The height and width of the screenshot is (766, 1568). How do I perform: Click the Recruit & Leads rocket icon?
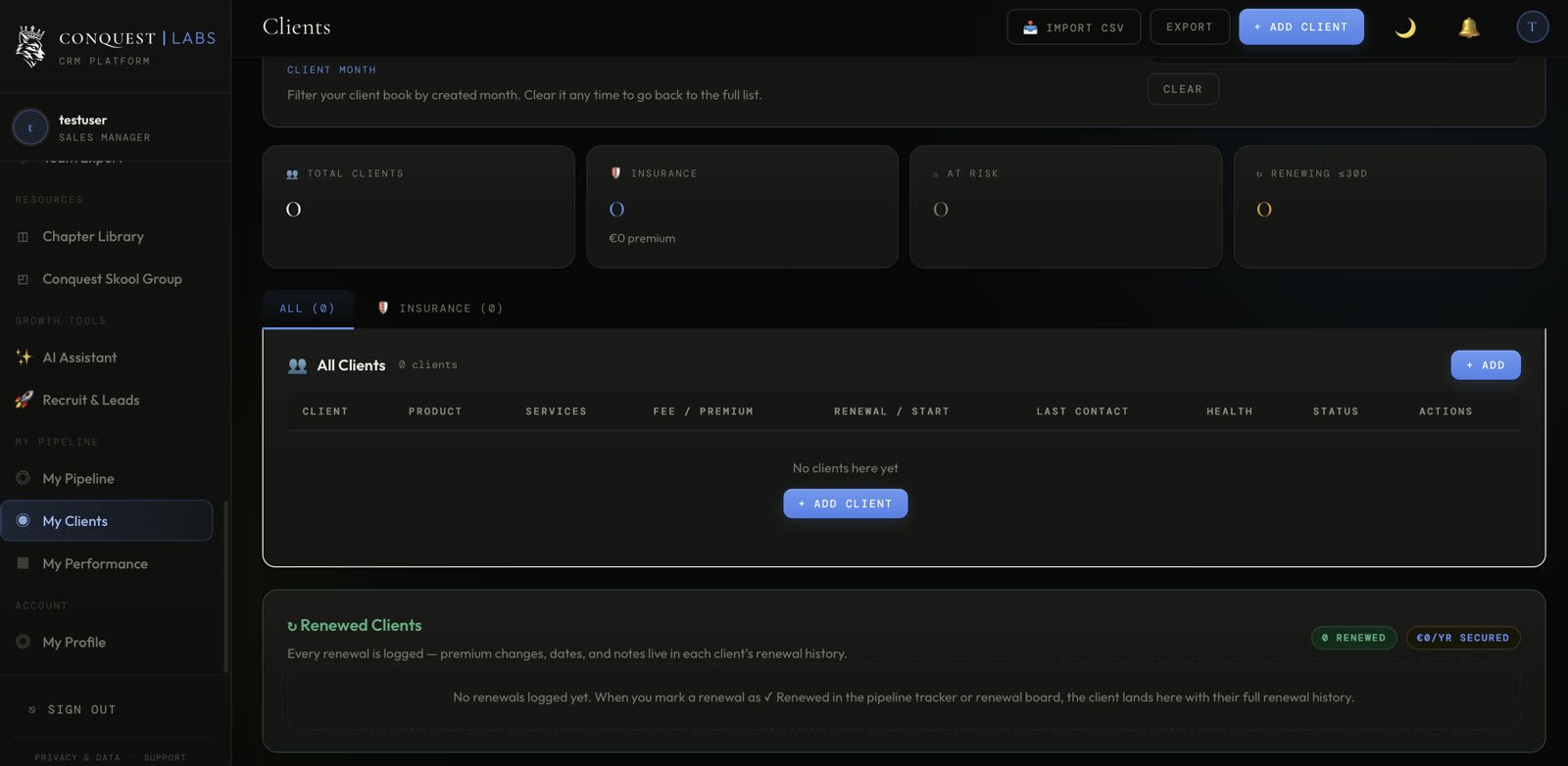(x=24, y=400)
